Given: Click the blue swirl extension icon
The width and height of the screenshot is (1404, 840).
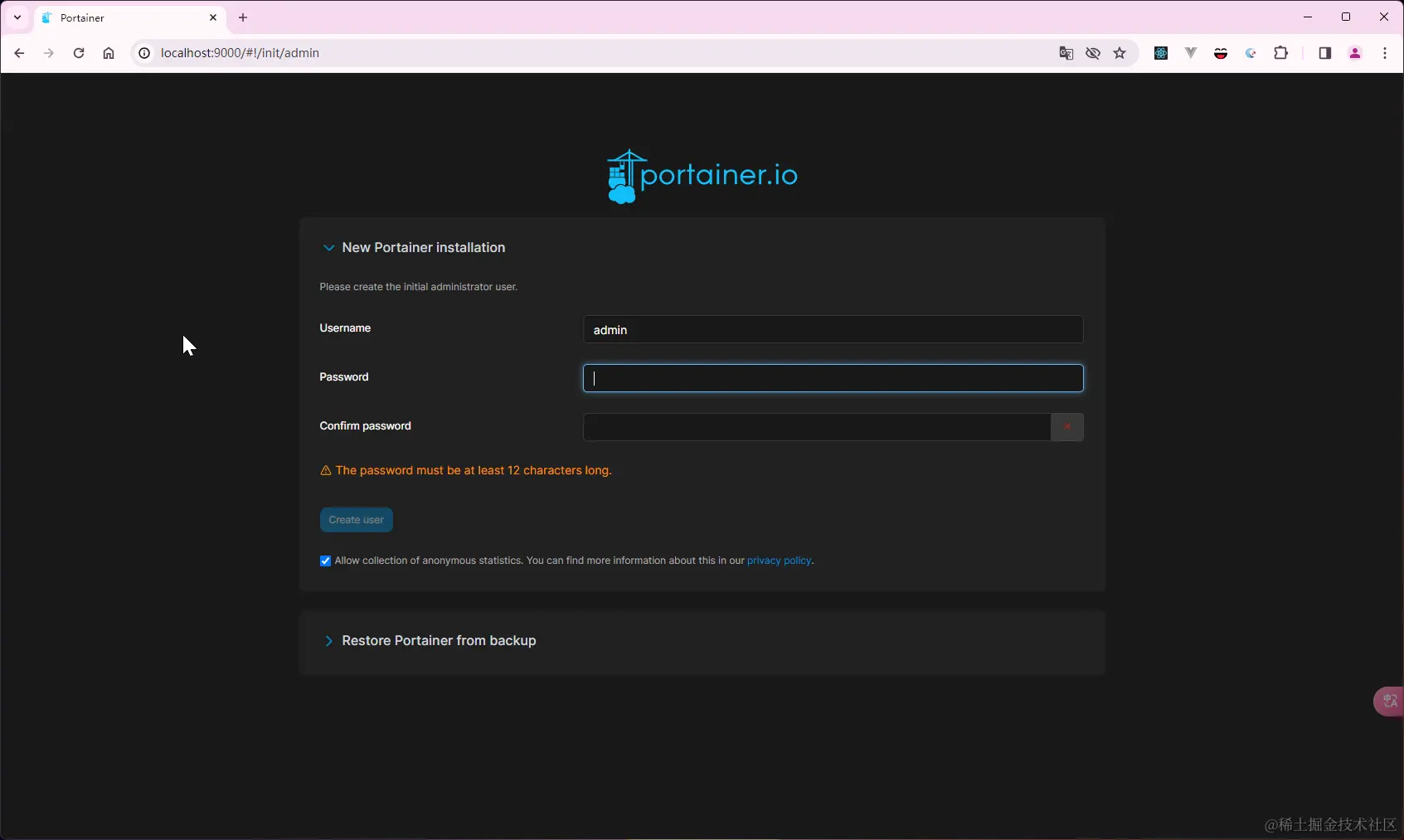Looking at the screenshot, I should click(1251, 53).
